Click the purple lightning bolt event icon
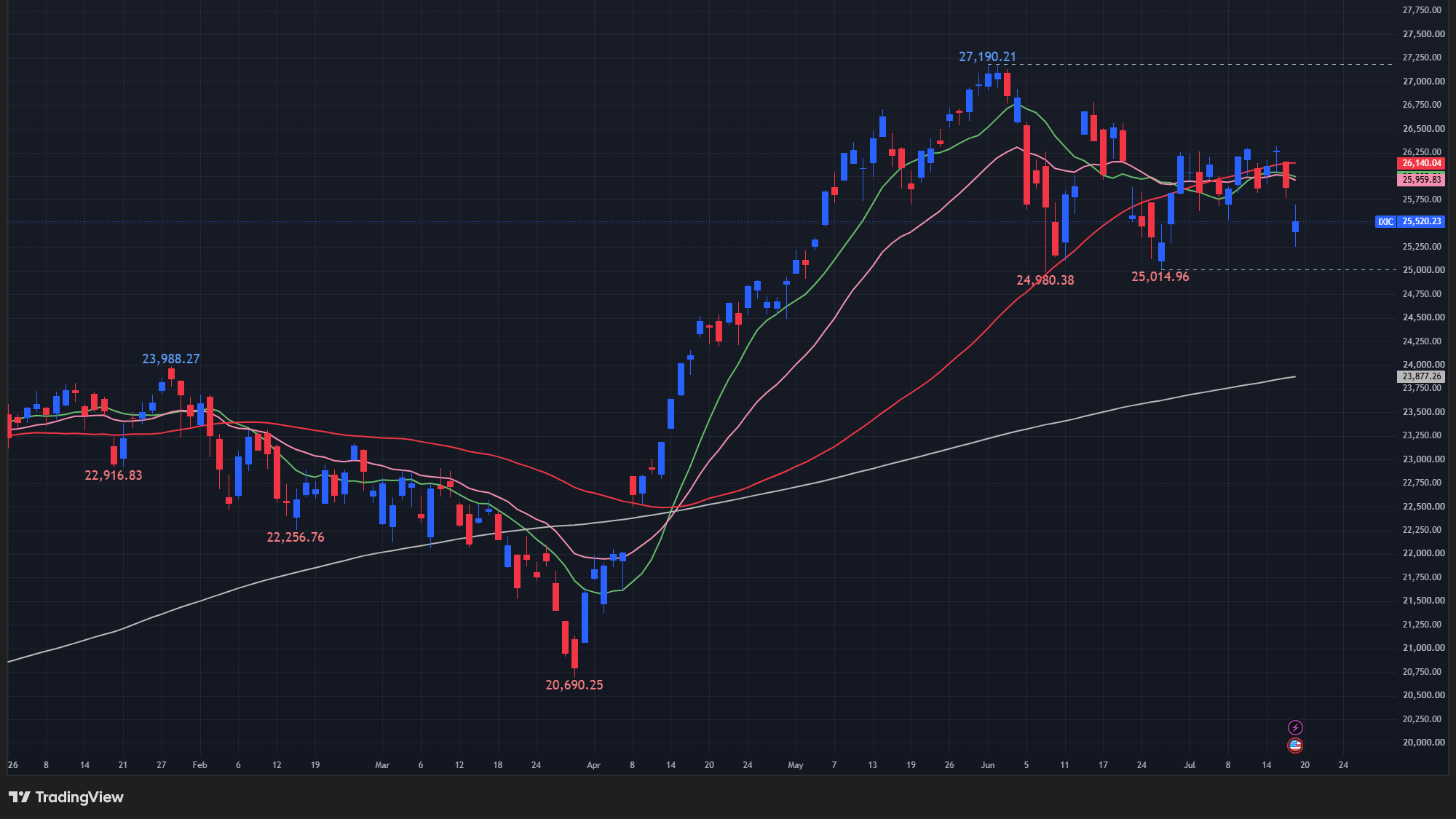The image size is (1456, 819). coord(1295,727)
